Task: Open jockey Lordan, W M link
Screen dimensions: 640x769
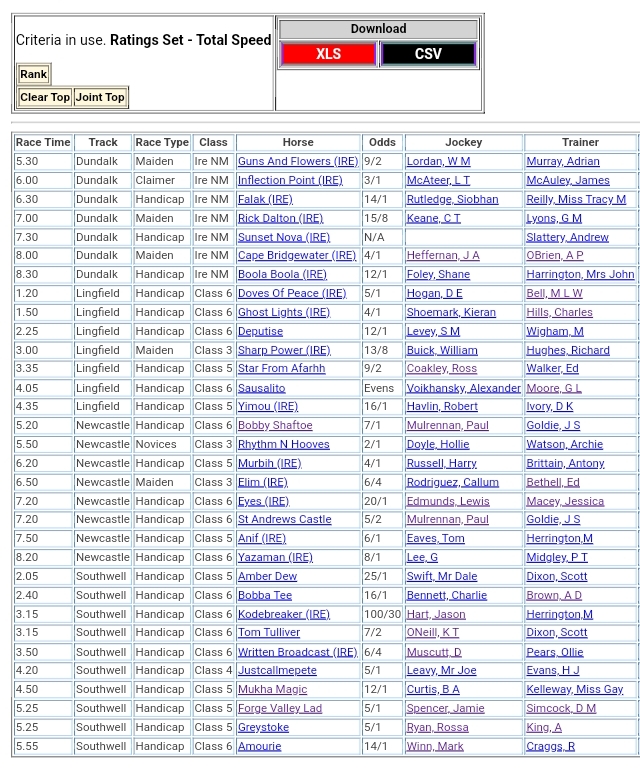Action: point(438,161)
